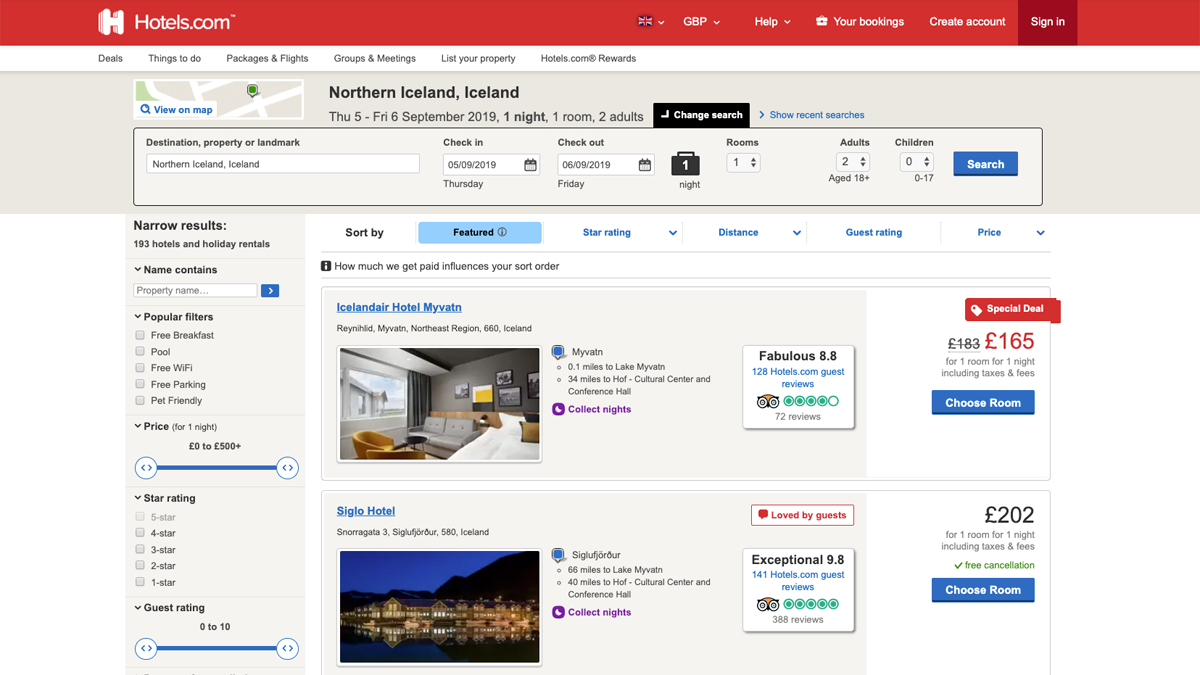Select the 4-star rating checkbox

pyautogui.click(x=140, y=533)
